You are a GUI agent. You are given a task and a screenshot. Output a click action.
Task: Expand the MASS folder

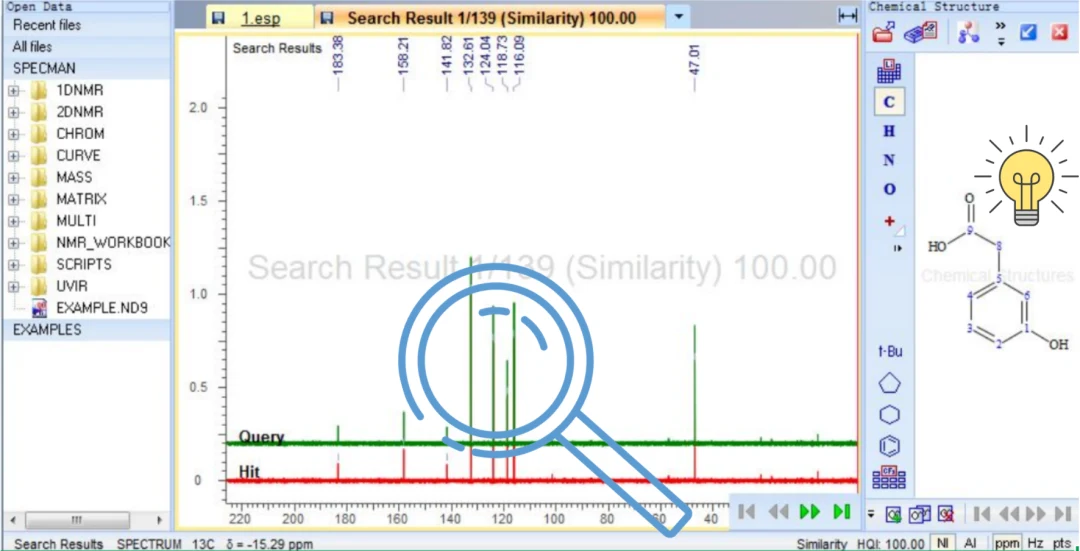click(x=13, y=178)
